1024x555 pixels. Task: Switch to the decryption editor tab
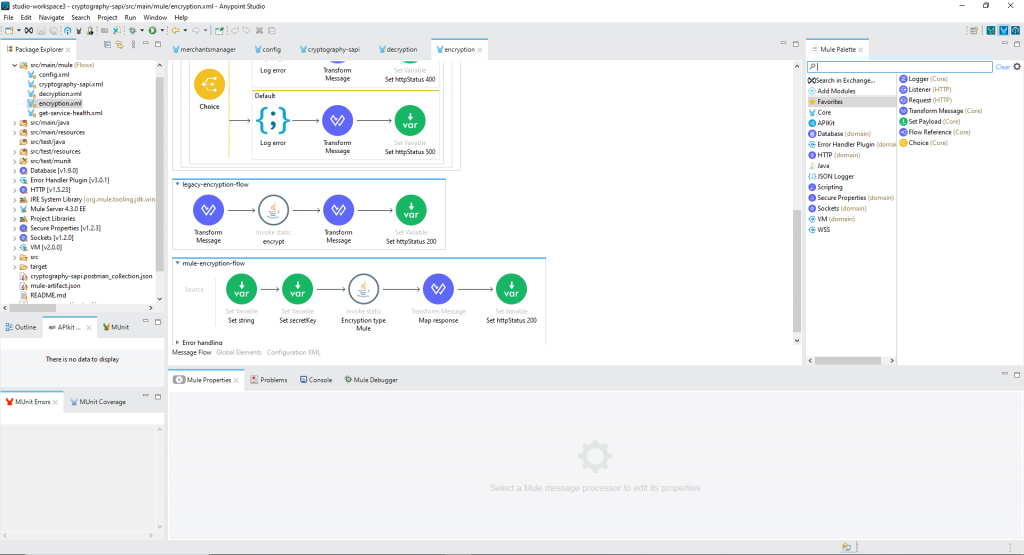[x=398, y=50]
